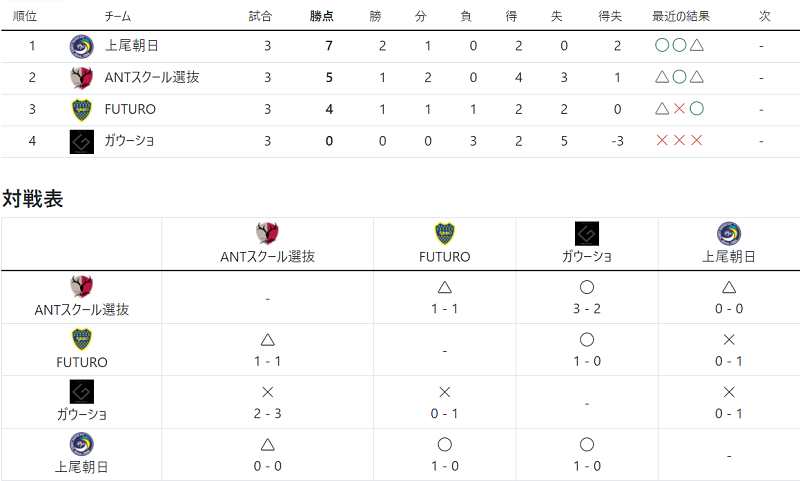The image size is (800, 481).
Task: Select the 勝点 column header
Action: click(x=321, y=16)
